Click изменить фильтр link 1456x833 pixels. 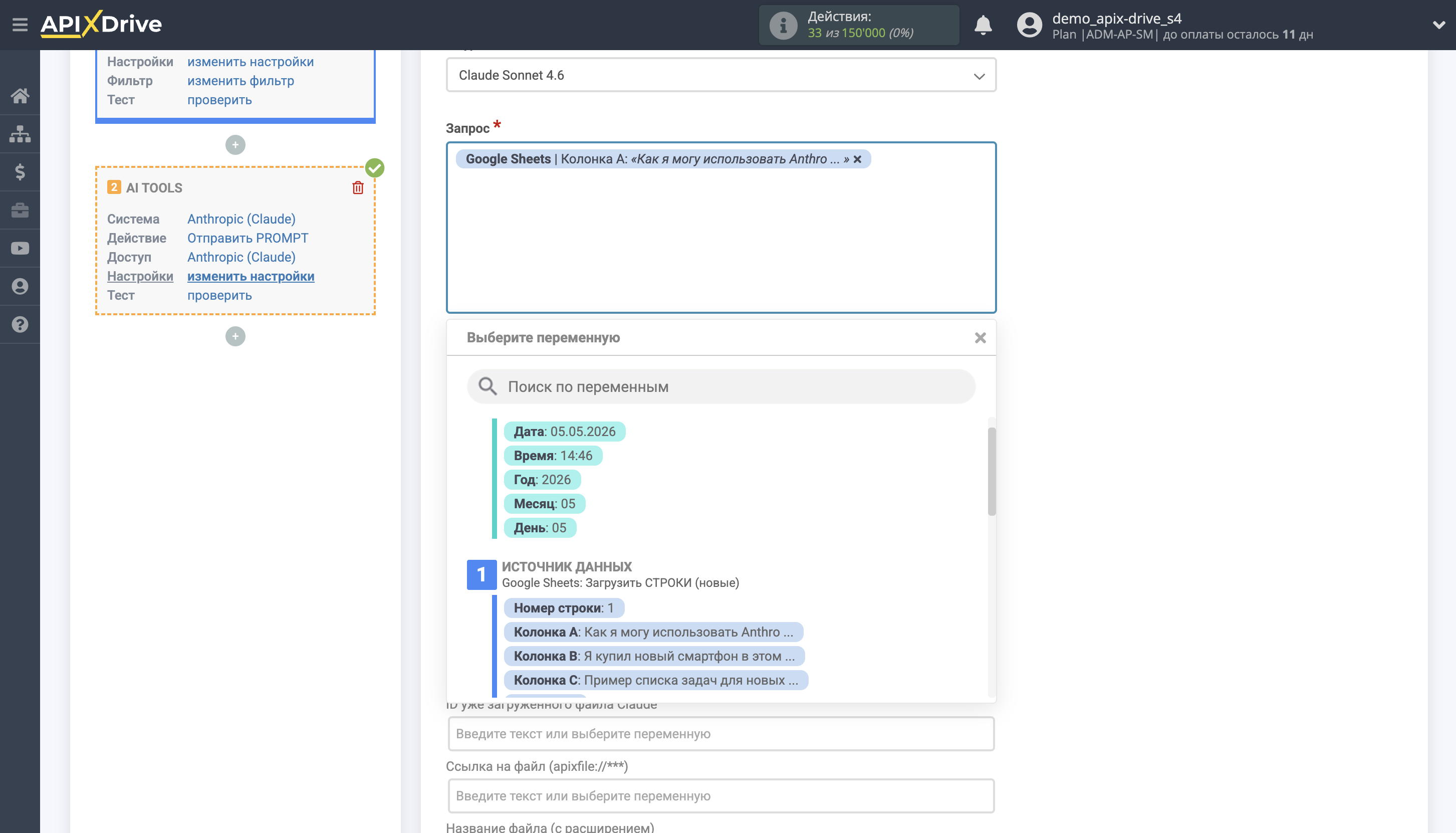point(240,81)
